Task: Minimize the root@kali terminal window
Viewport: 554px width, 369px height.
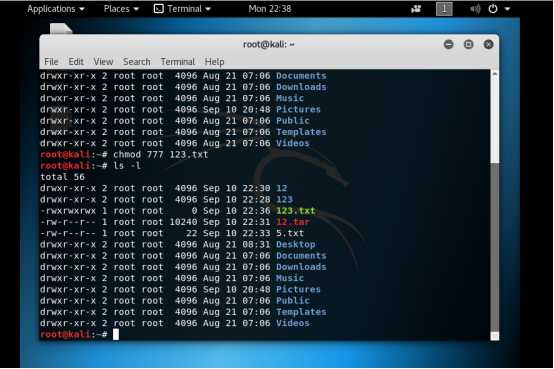Action: 449,45
